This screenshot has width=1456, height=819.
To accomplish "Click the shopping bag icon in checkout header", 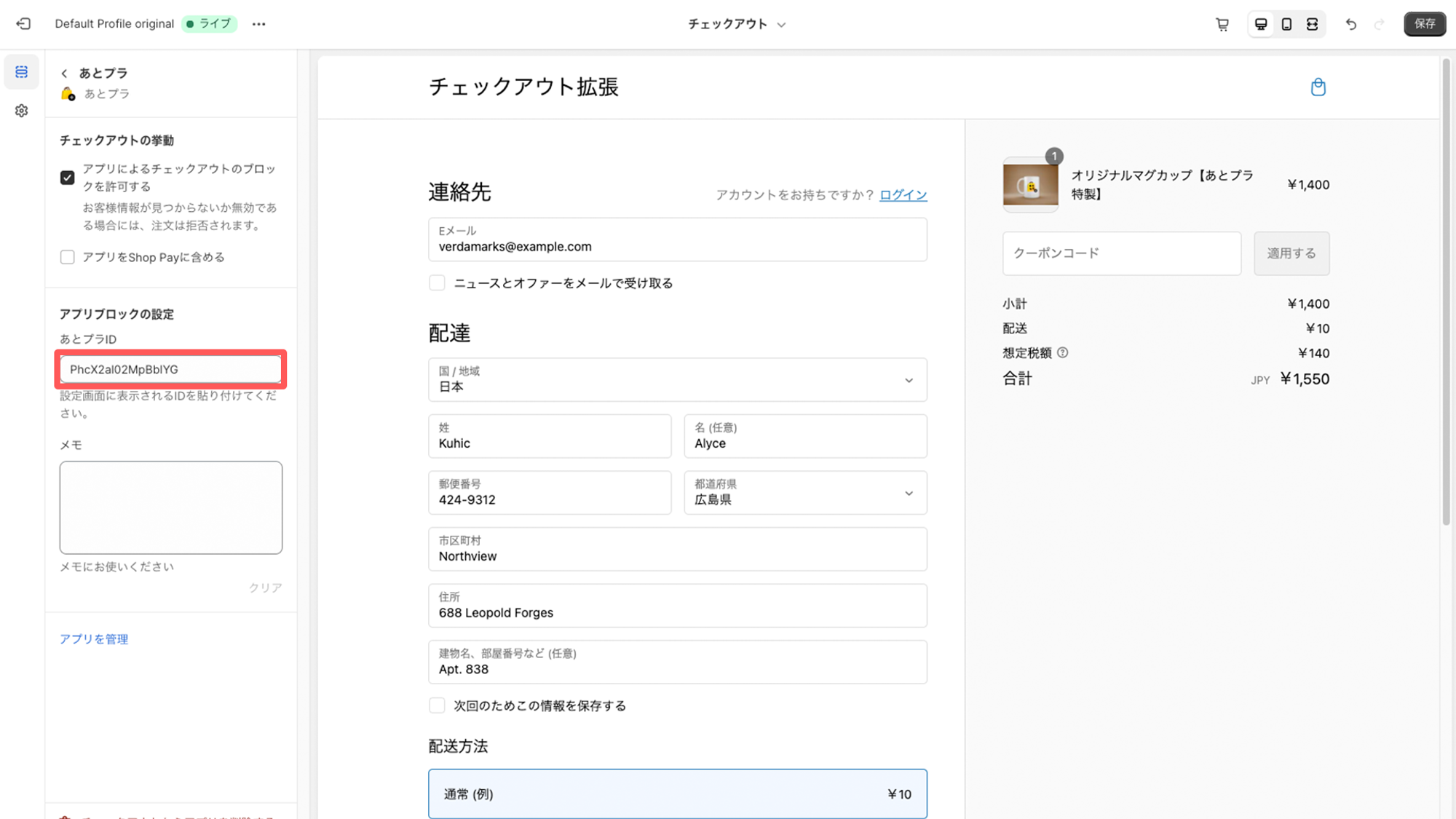I will click(x=1318, y=87).
